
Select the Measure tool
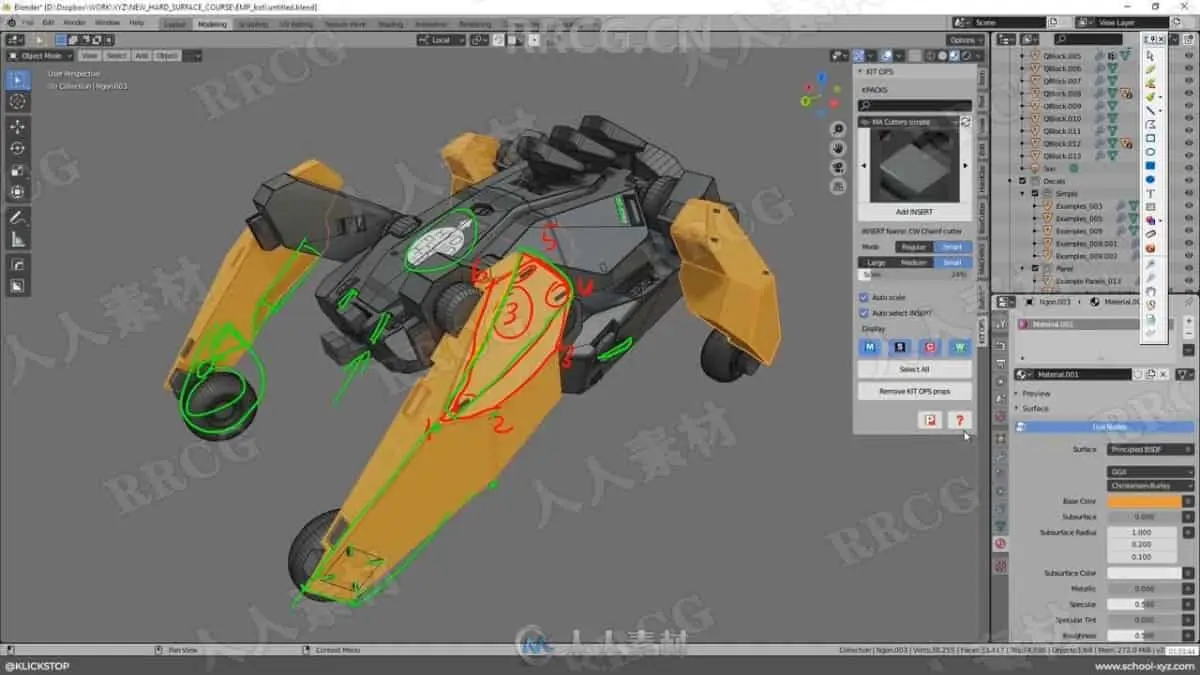tap(18, 239)
